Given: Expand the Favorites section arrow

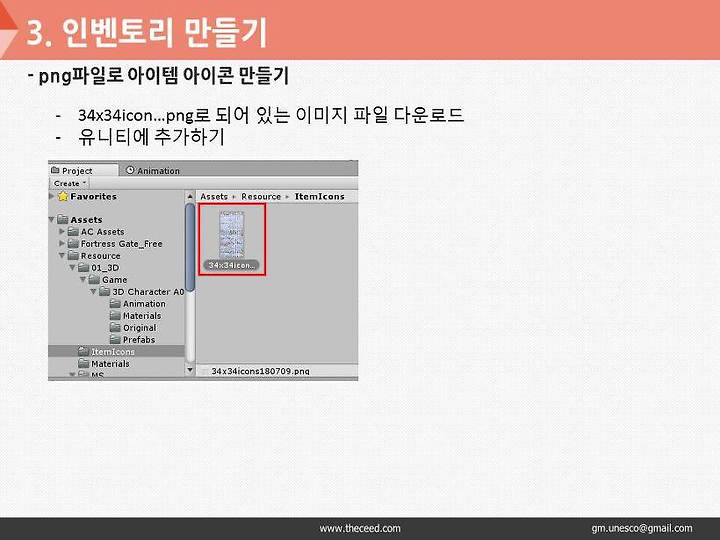Looking at the screenshot, I should pyautogui.click(x=51, y=197).
